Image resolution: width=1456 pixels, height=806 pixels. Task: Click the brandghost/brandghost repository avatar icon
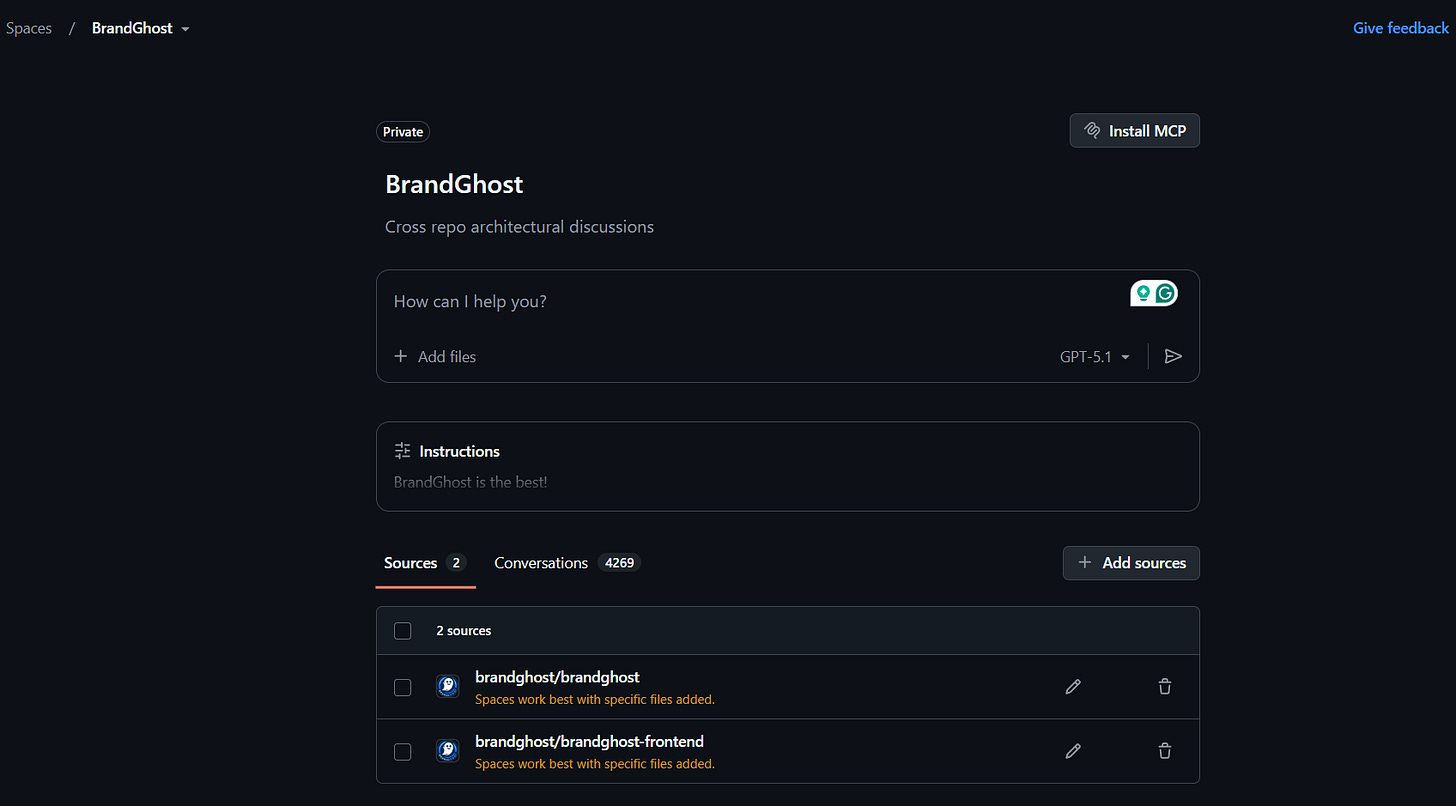[447, 687]
